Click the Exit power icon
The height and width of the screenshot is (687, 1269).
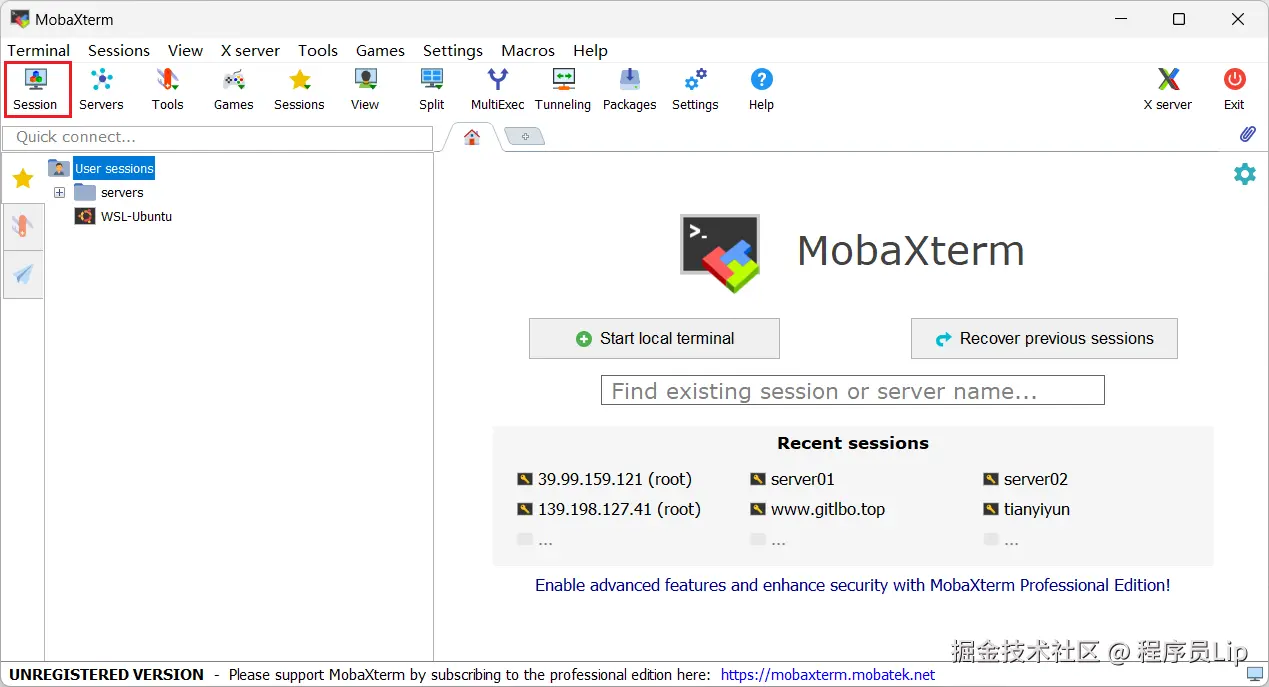[x=1234, y=89]
